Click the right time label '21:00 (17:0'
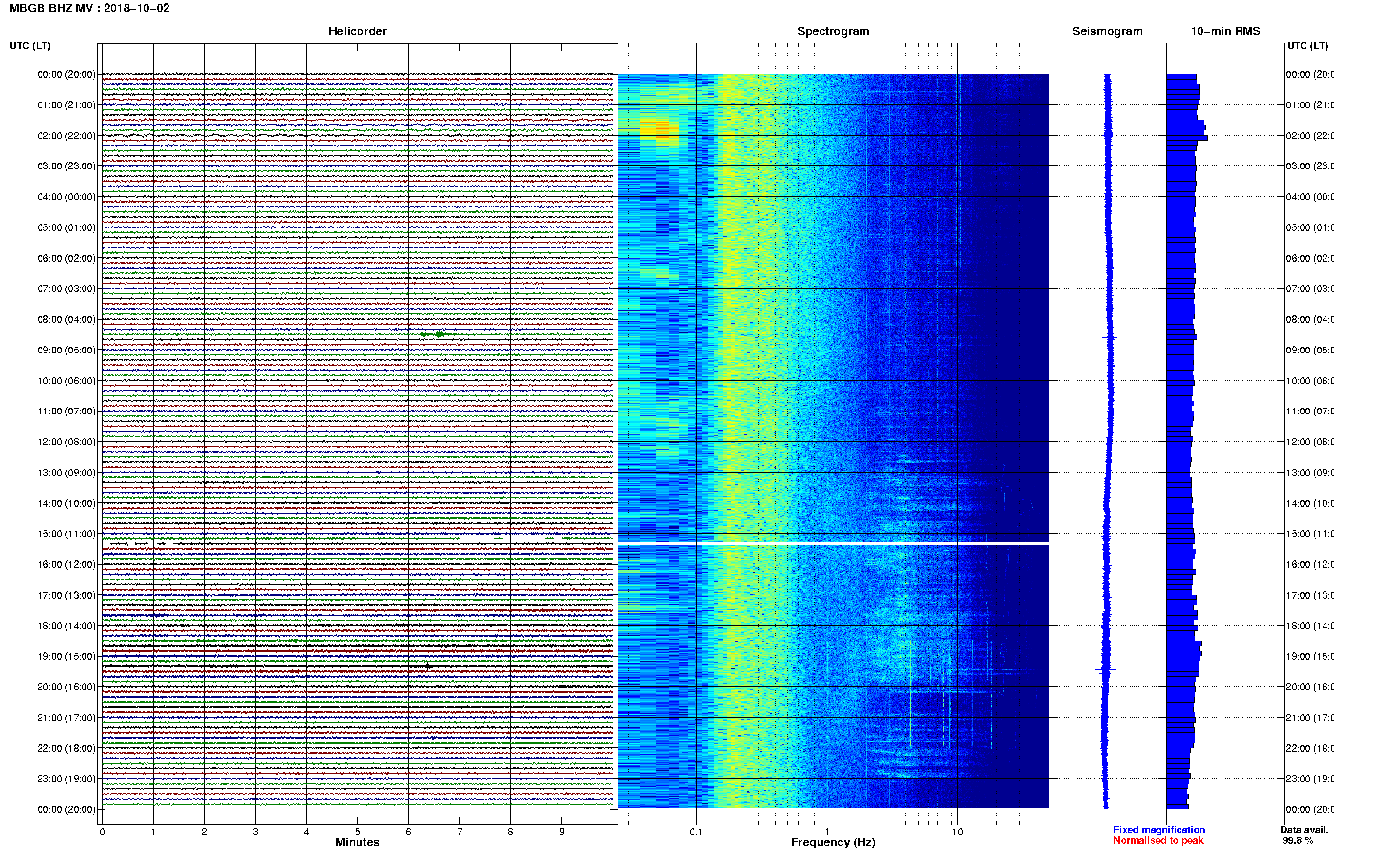 pos(1310,718)
